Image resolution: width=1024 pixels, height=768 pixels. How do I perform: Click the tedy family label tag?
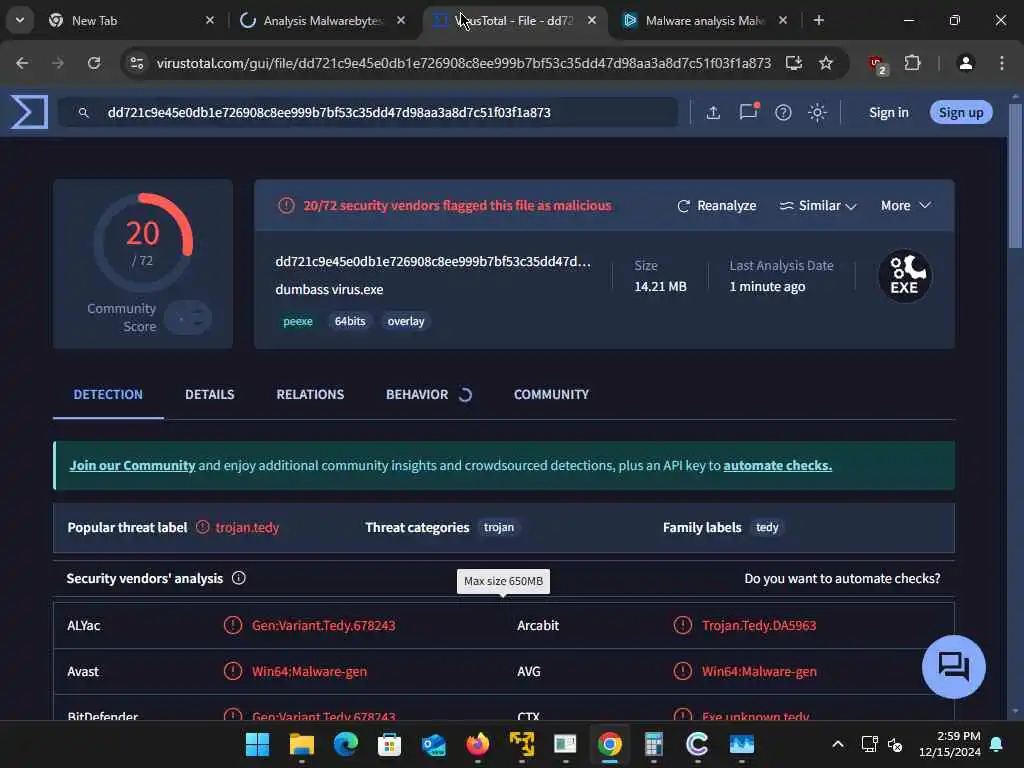[767, 527]
